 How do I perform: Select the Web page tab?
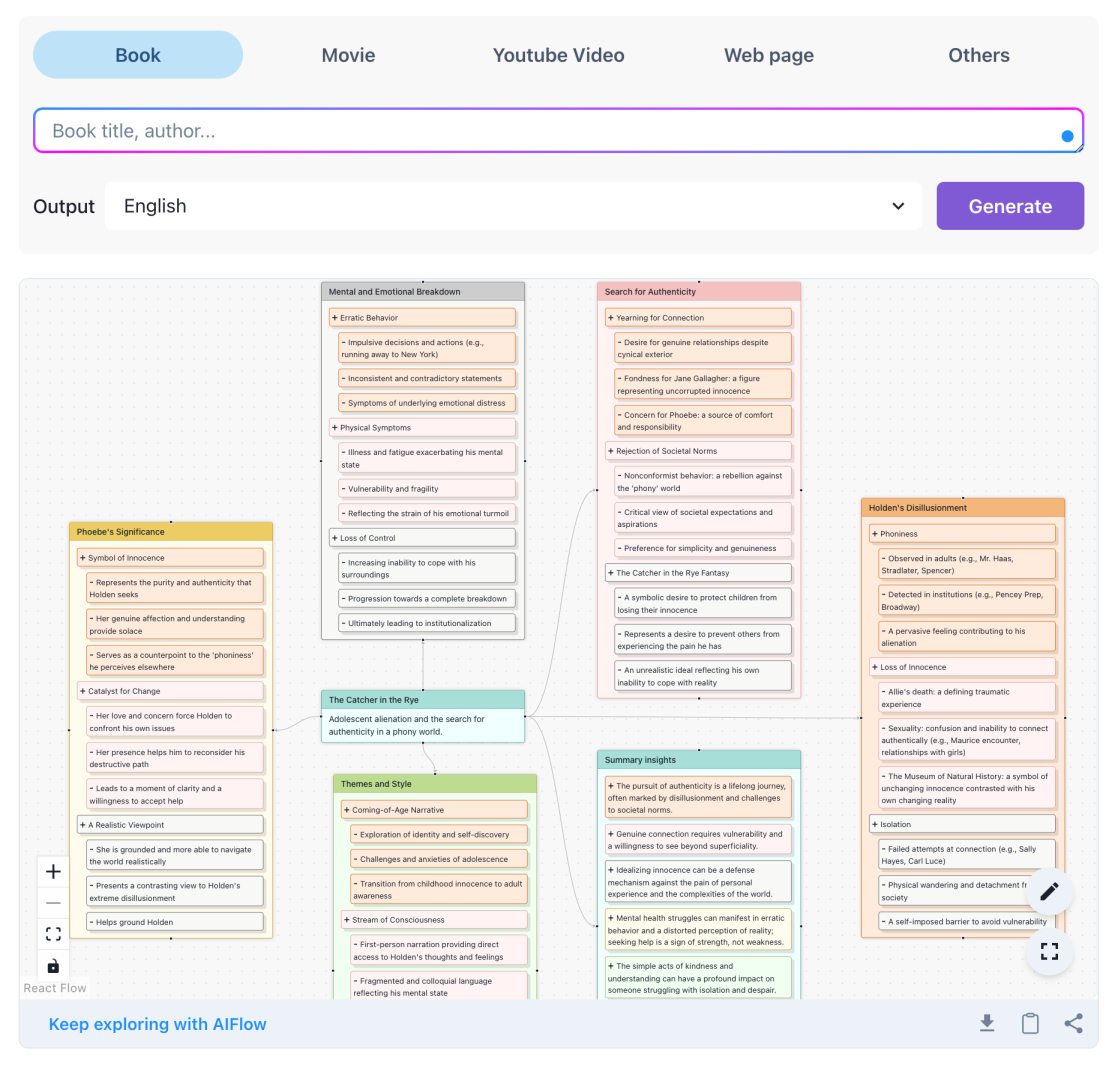click(768, 55)
